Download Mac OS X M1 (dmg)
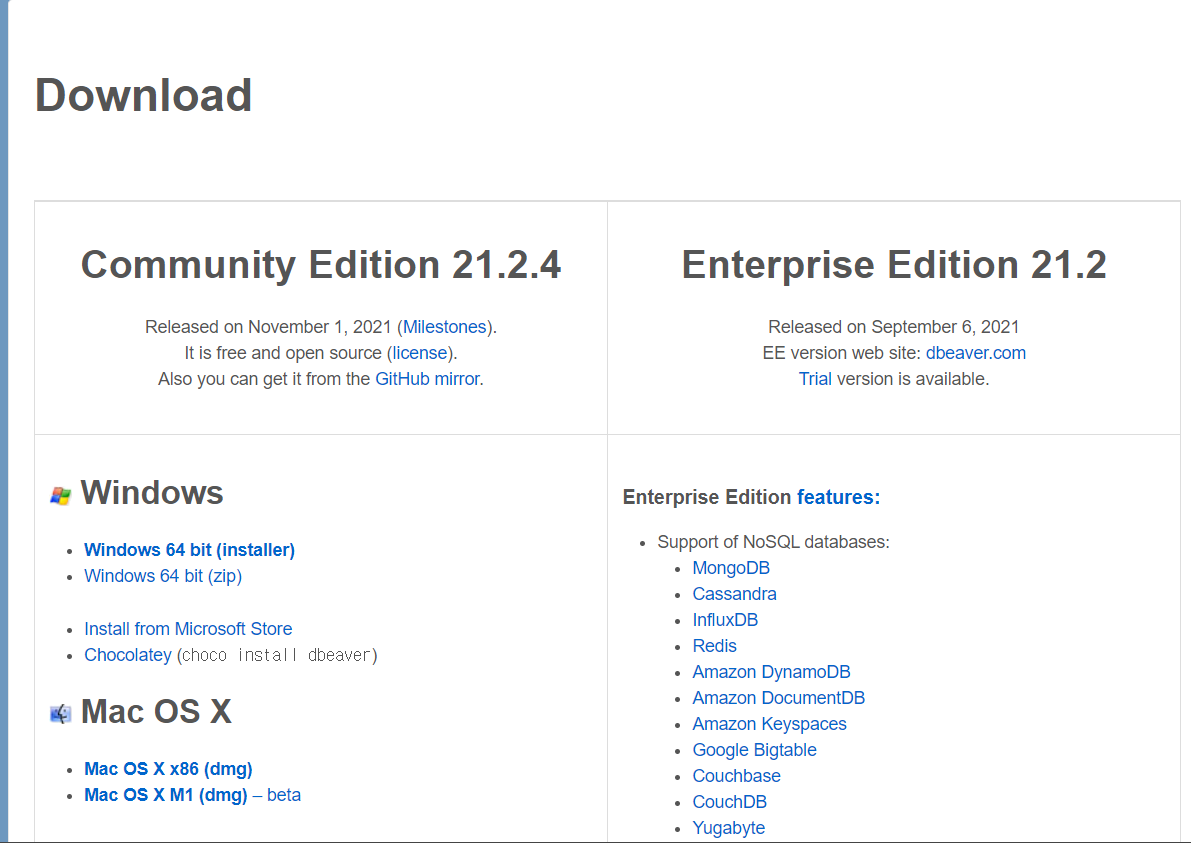The width and height of the screenshot is (1191, 843). click(166, 794)
